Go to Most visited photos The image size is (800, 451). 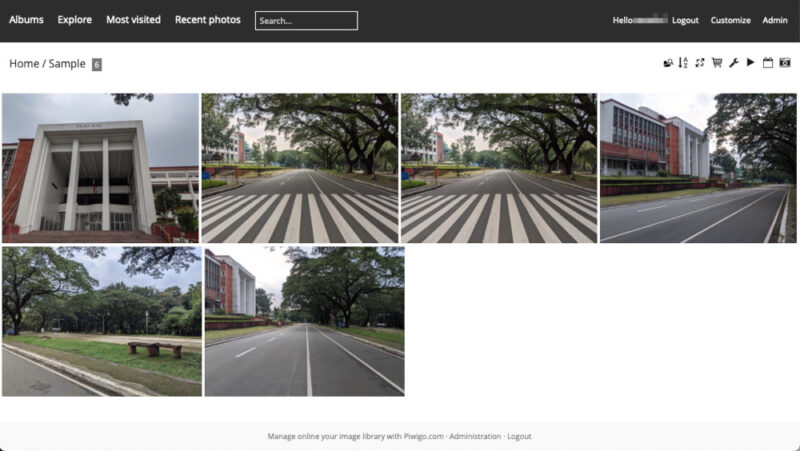click(133, 20)
